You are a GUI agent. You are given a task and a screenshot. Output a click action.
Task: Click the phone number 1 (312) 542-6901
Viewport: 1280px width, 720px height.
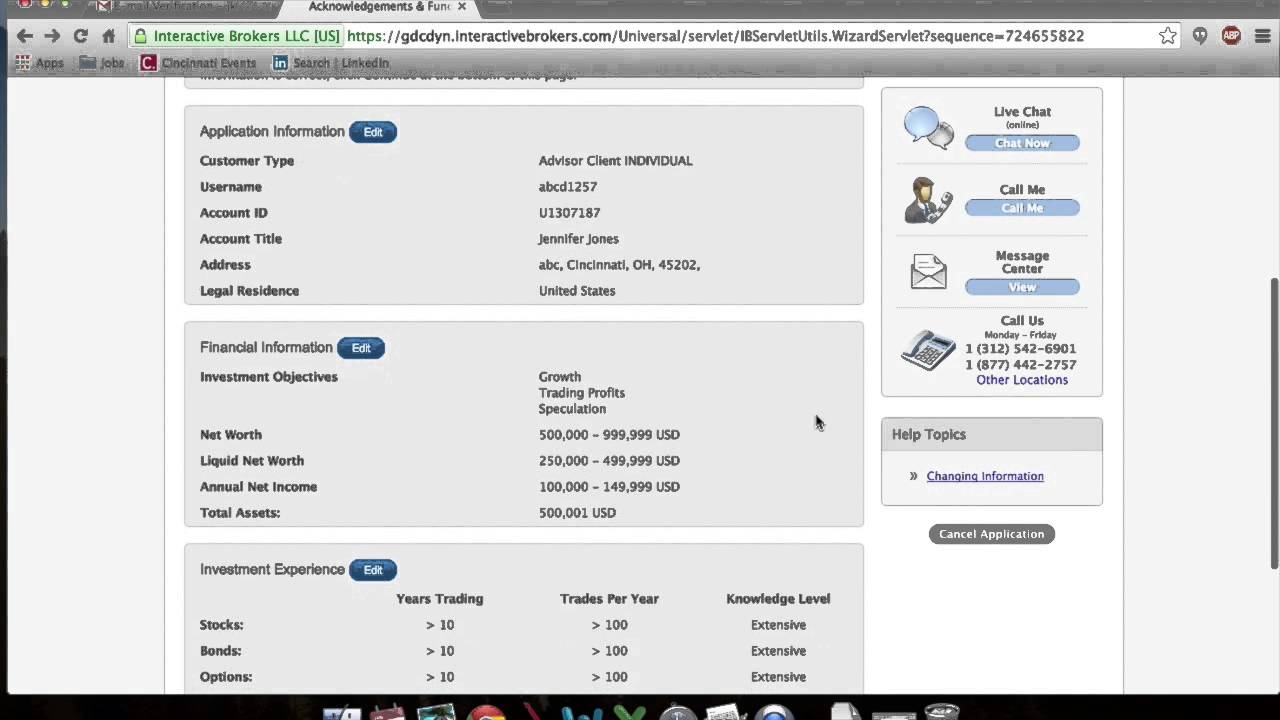pyautogui.click(x=1020, y=349)
